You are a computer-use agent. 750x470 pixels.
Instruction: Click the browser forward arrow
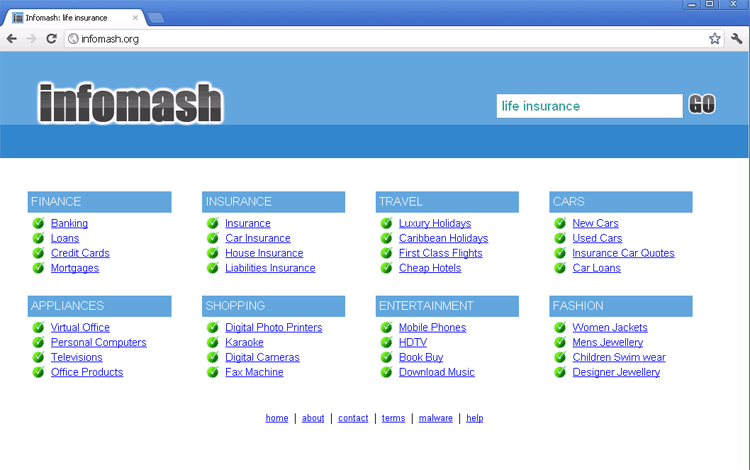[x=32, y=39]
